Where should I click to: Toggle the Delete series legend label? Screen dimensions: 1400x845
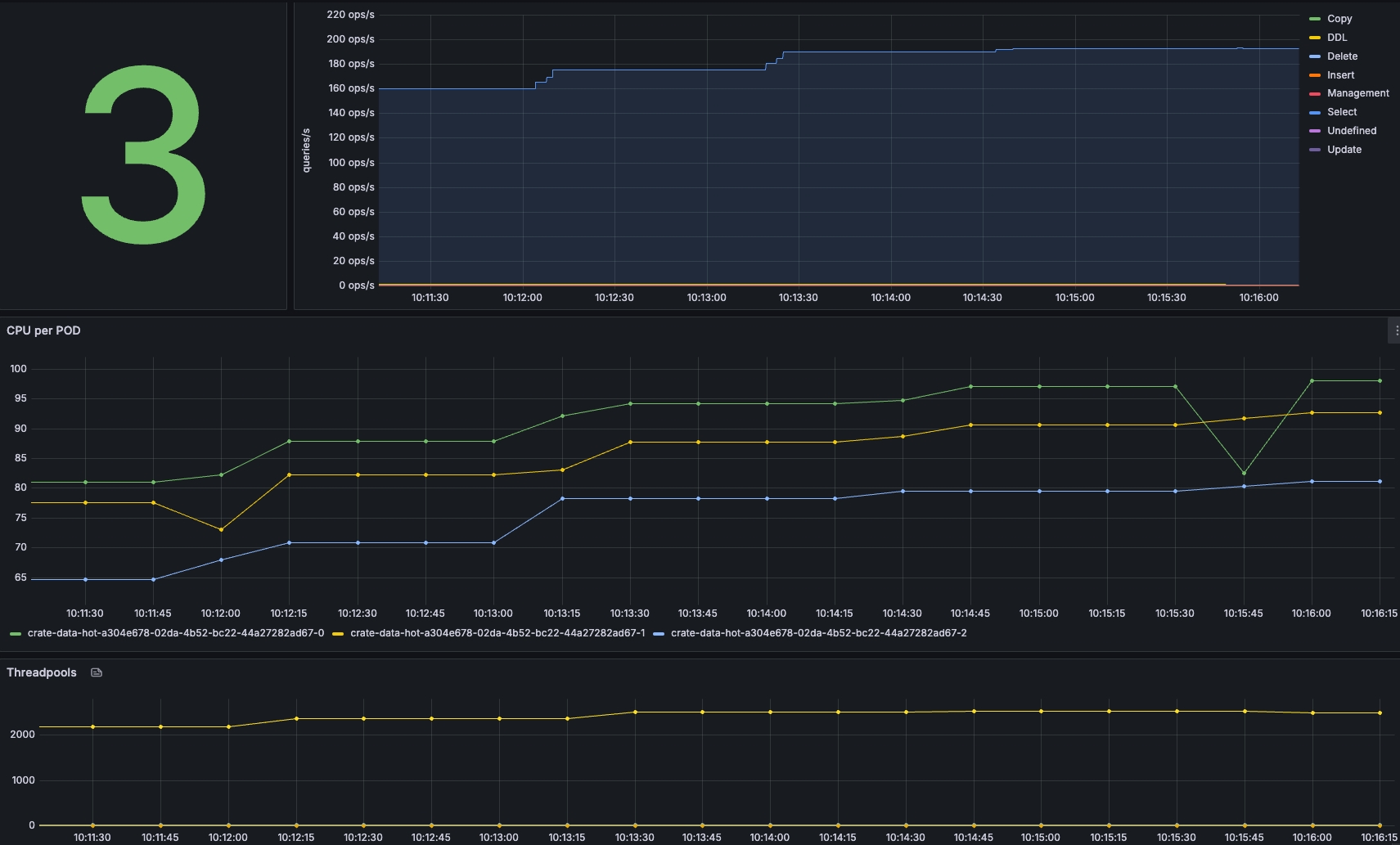click(1342, 56)
